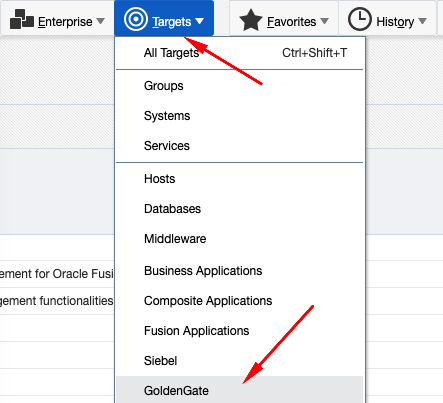Click the History clock icon
443x403 pixels.
[x=360, y=19]
